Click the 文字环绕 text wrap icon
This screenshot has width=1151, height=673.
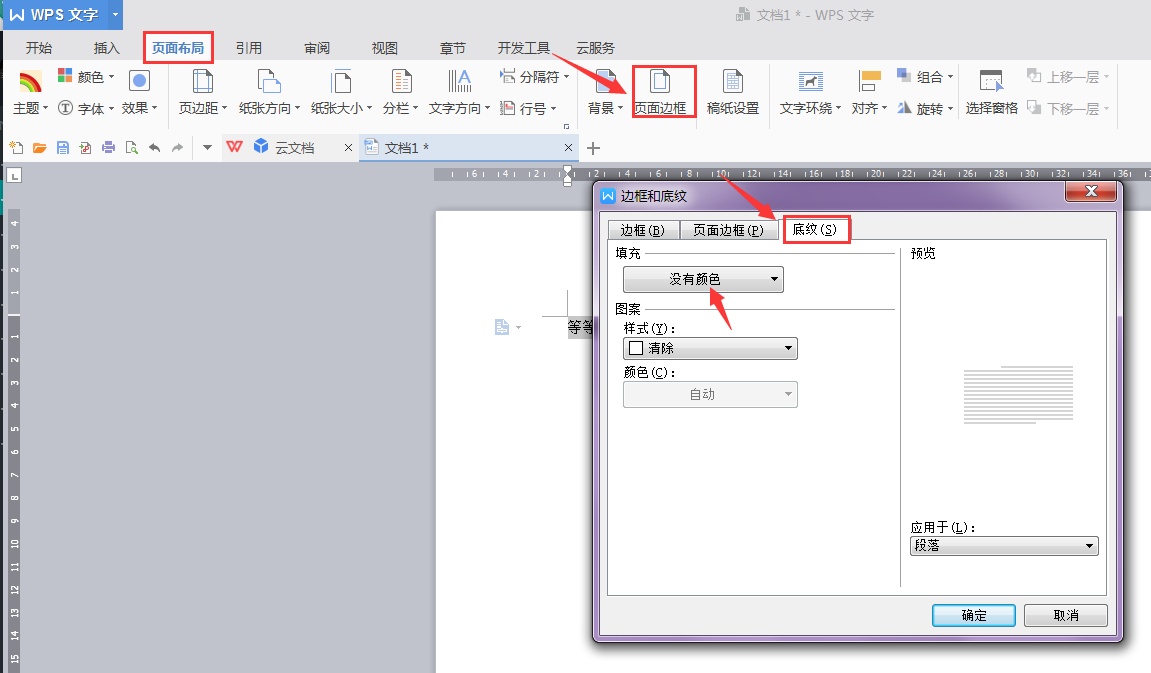pyautogui.click(x=810, y=81)
